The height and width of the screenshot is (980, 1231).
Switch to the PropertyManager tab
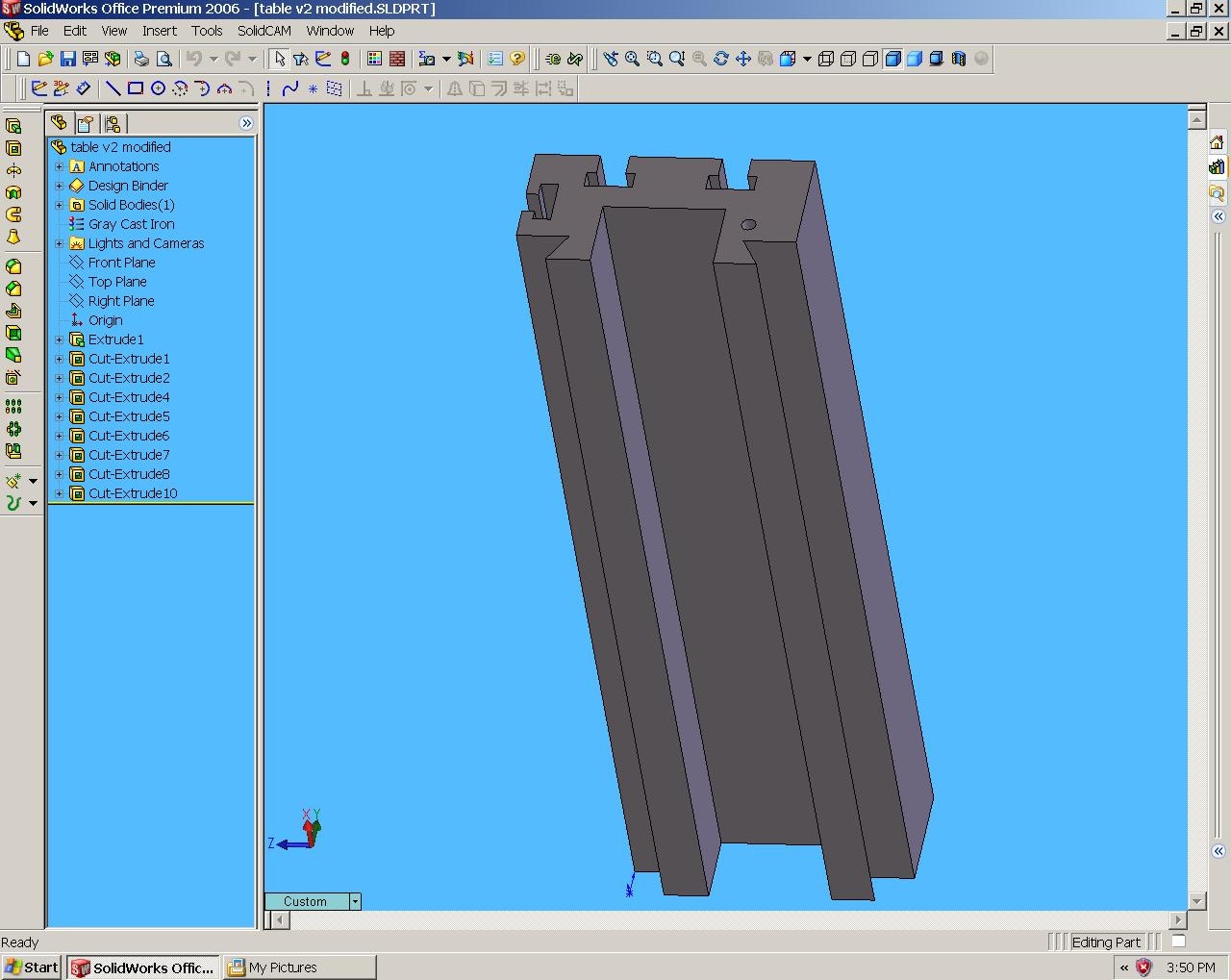coord(86,123)
